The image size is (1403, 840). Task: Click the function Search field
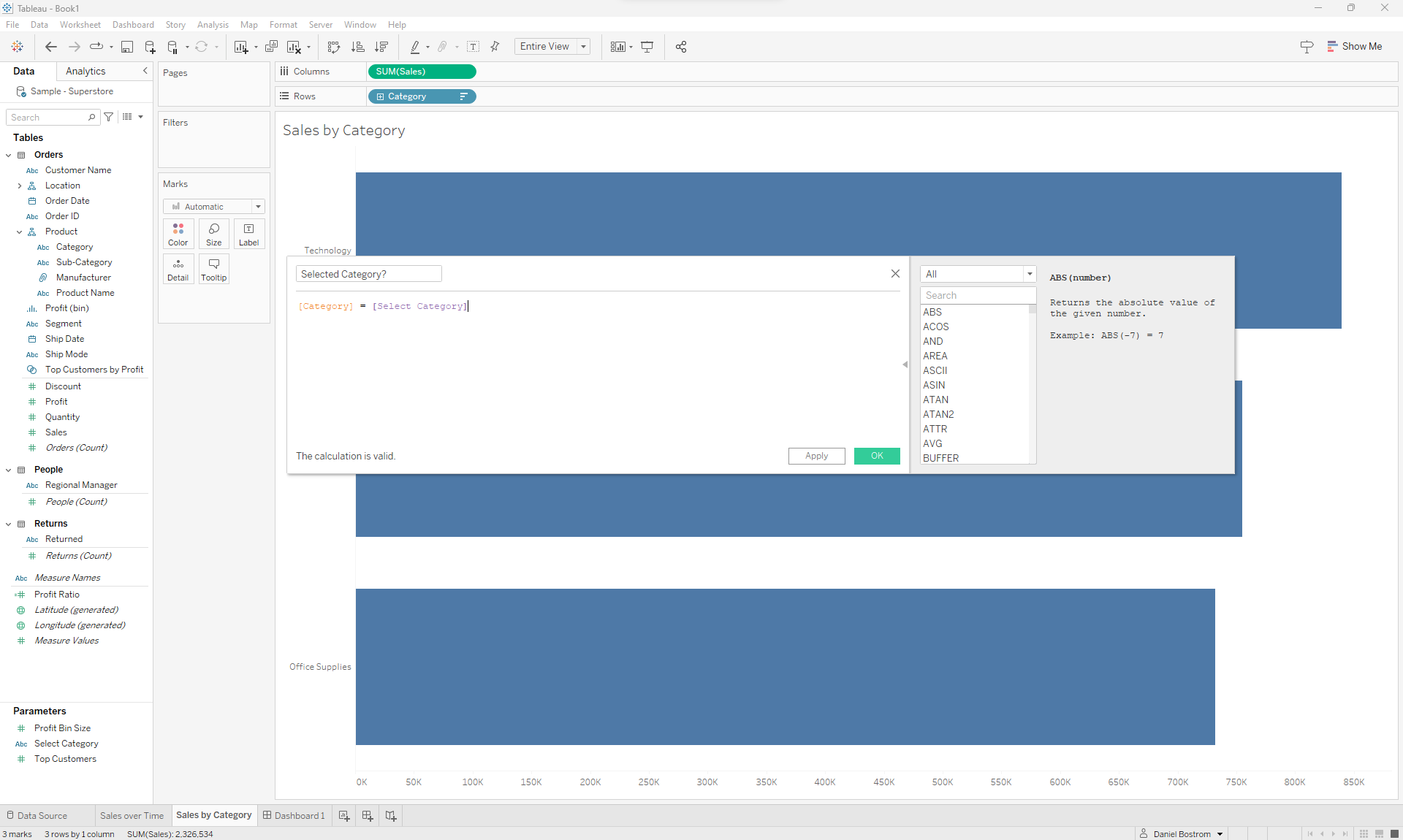(977, 295)
